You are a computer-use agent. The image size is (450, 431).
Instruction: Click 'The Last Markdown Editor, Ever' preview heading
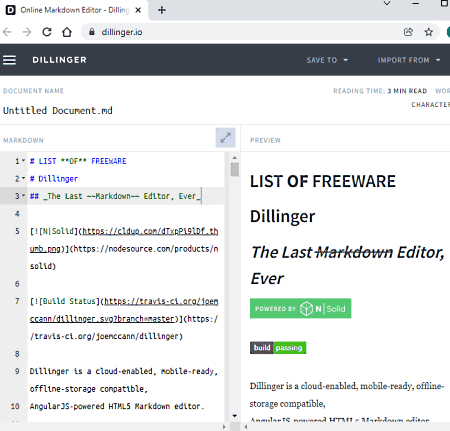[347, 265]
